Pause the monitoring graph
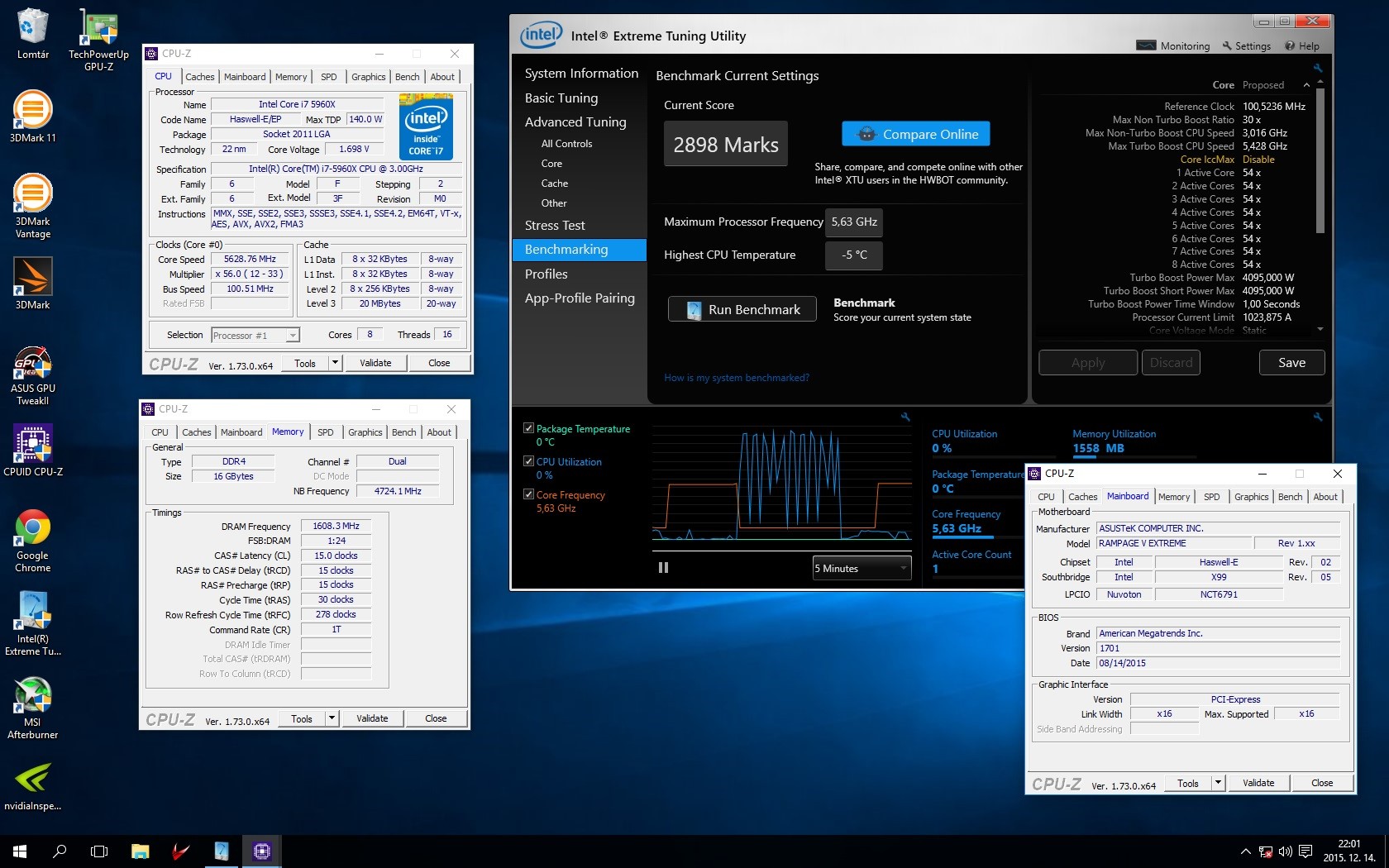This screenshot has height=868, width=1389. click(x=663, y=568)
